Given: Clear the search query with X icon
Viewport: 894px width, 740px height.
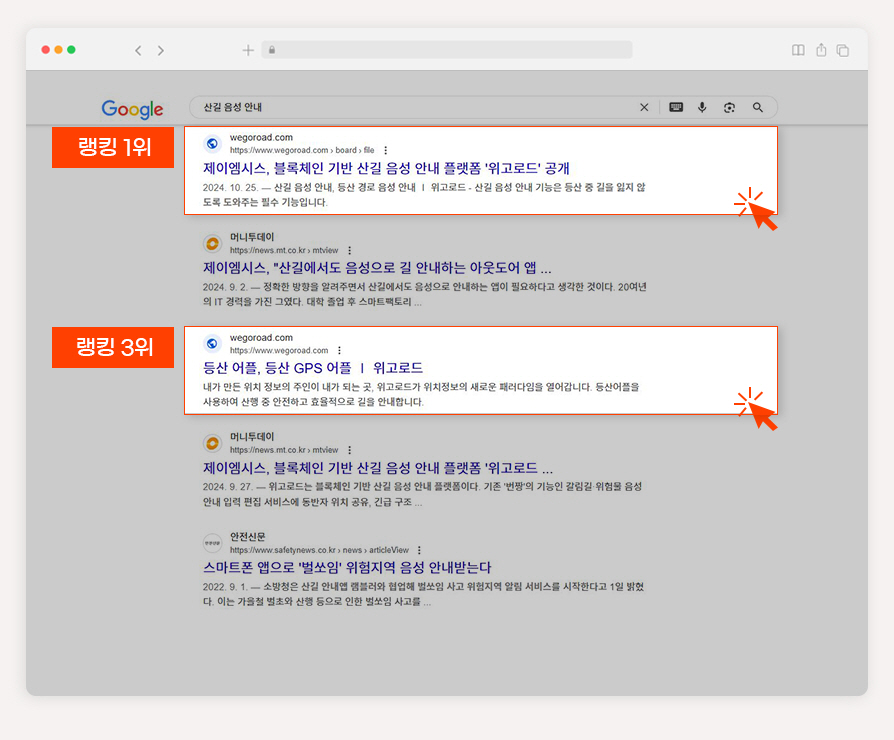Looking at the screenshot, I should coord(644,107).
